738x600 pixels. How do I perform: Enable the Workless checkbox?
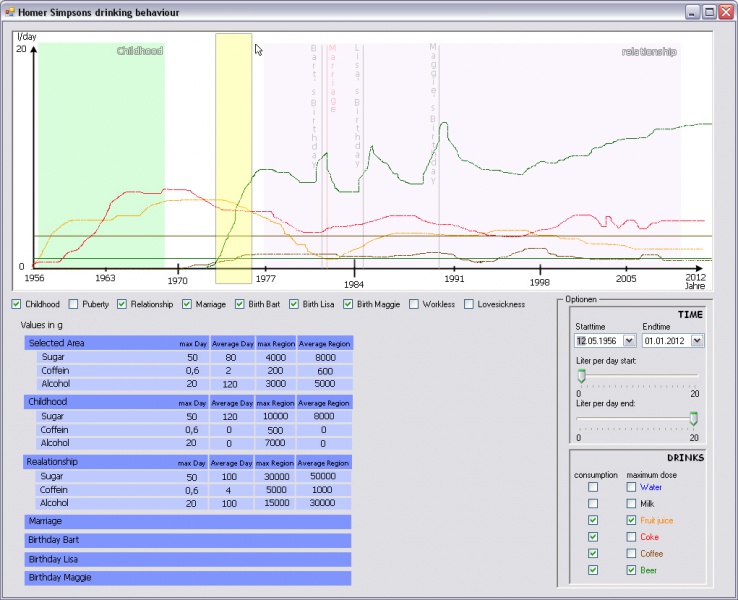click(414, 304)
